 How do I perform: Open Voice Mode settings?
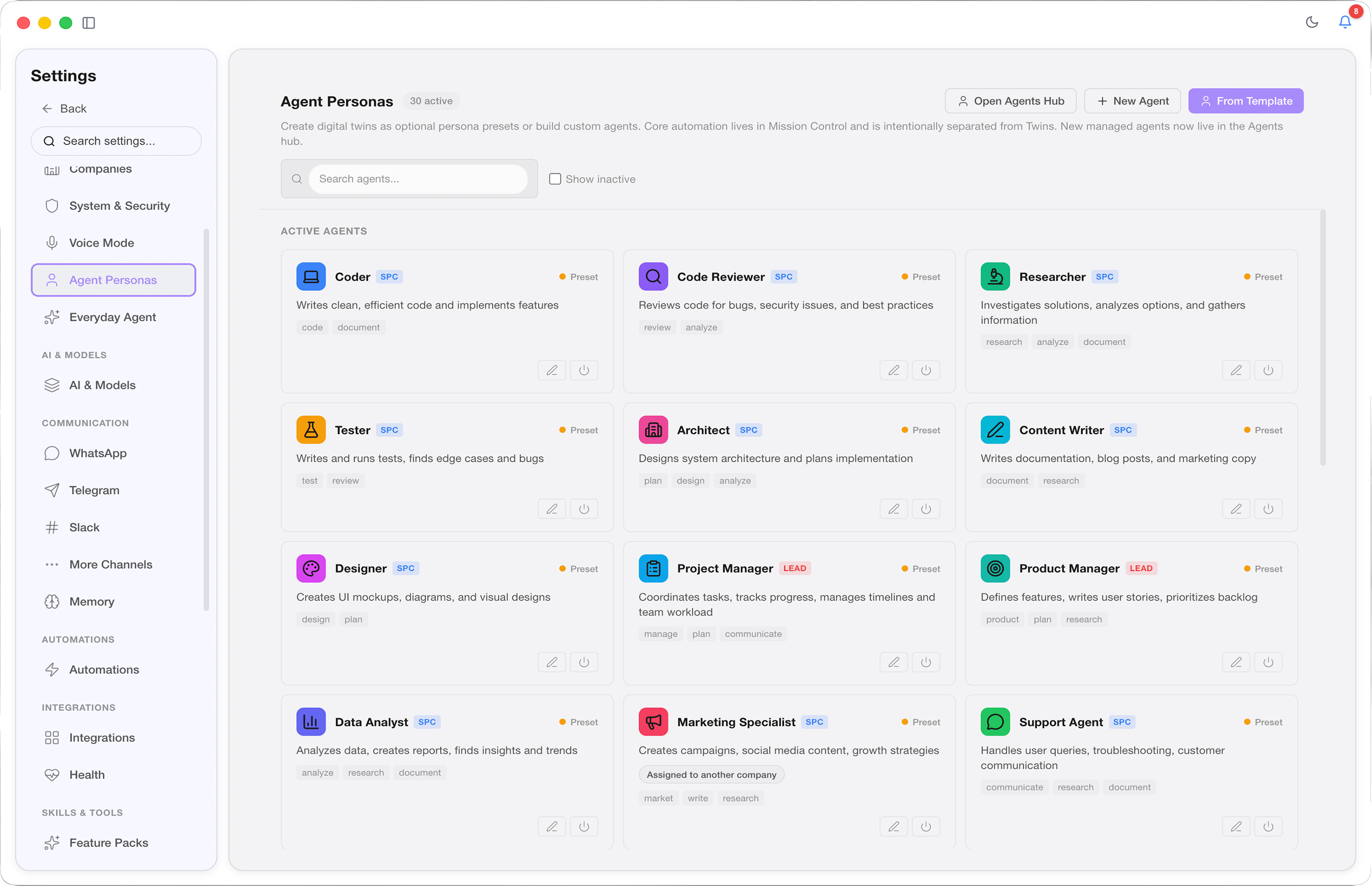[113, 243]
